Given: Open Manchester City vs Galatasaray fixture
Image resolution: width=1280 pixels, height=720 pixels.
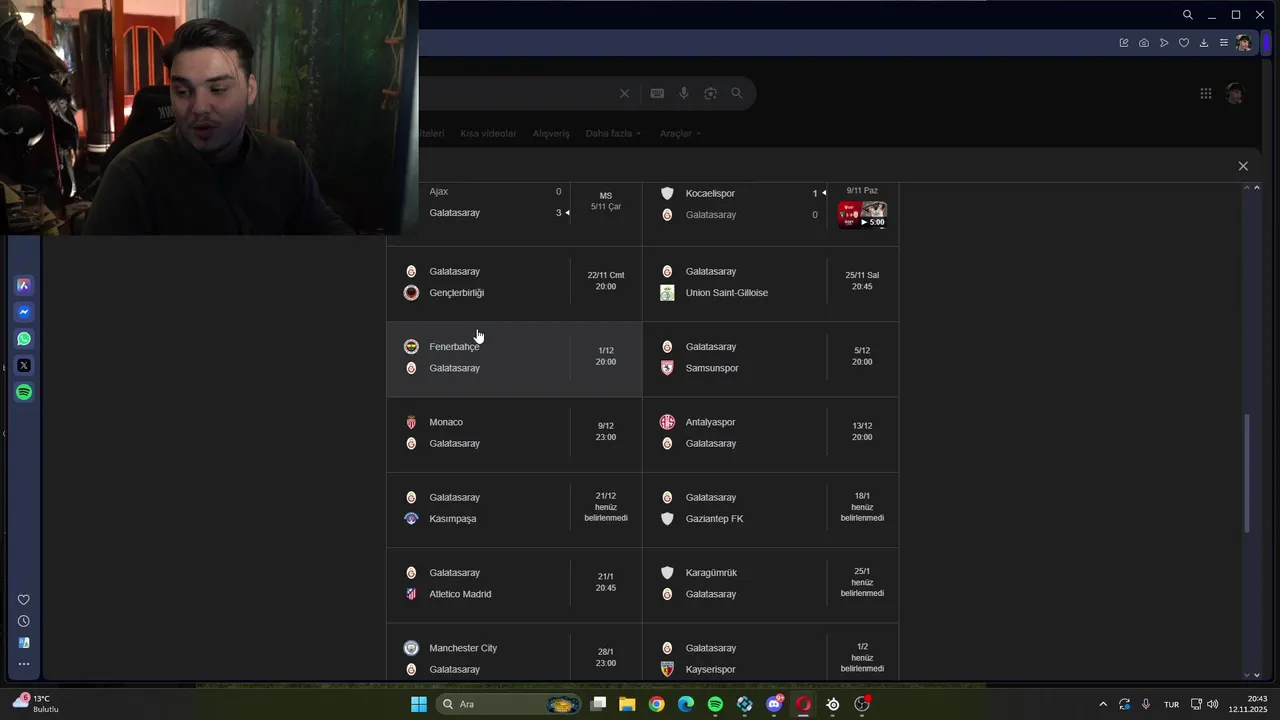Looking at the screenshot, I should pyautogui.click(x=514, y=653).
